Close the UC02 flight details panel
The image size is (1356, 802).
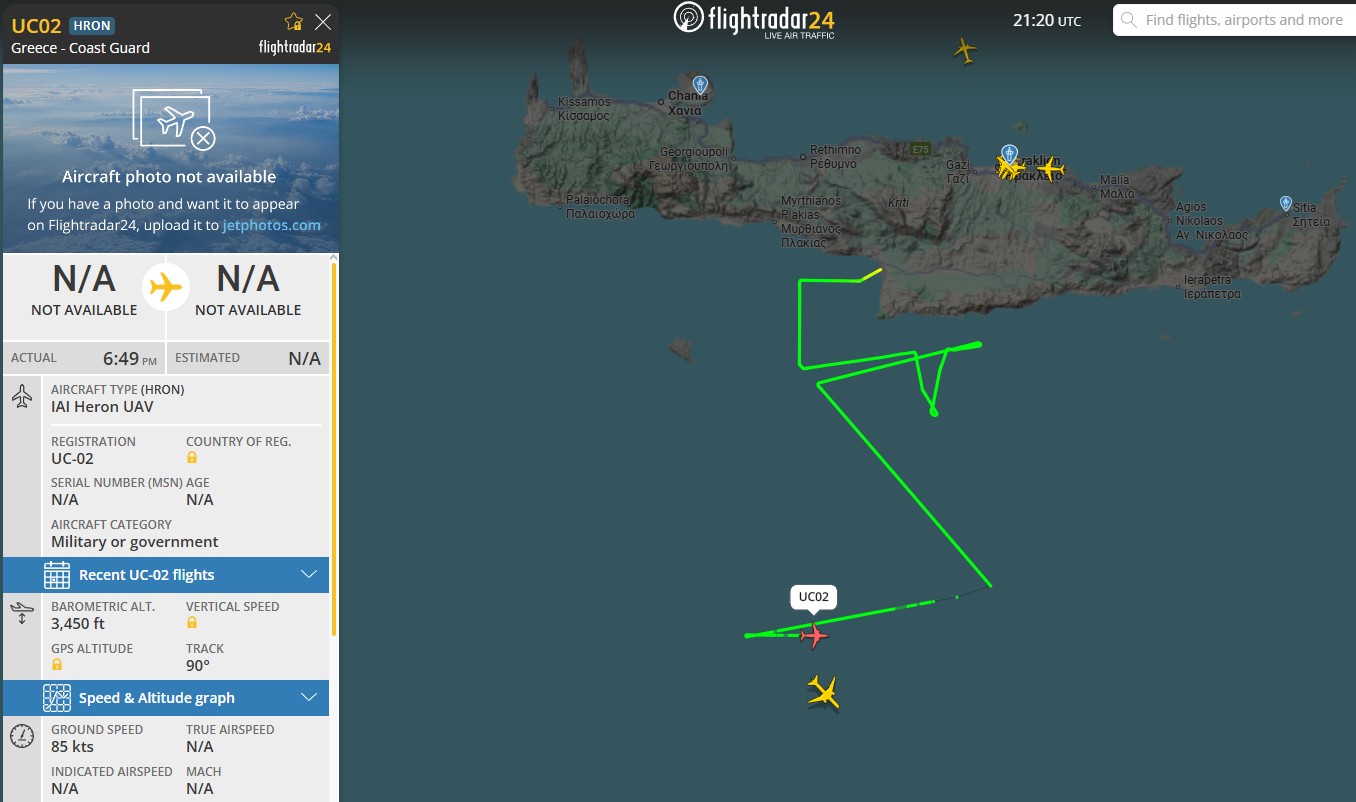(x=323, y=22)
